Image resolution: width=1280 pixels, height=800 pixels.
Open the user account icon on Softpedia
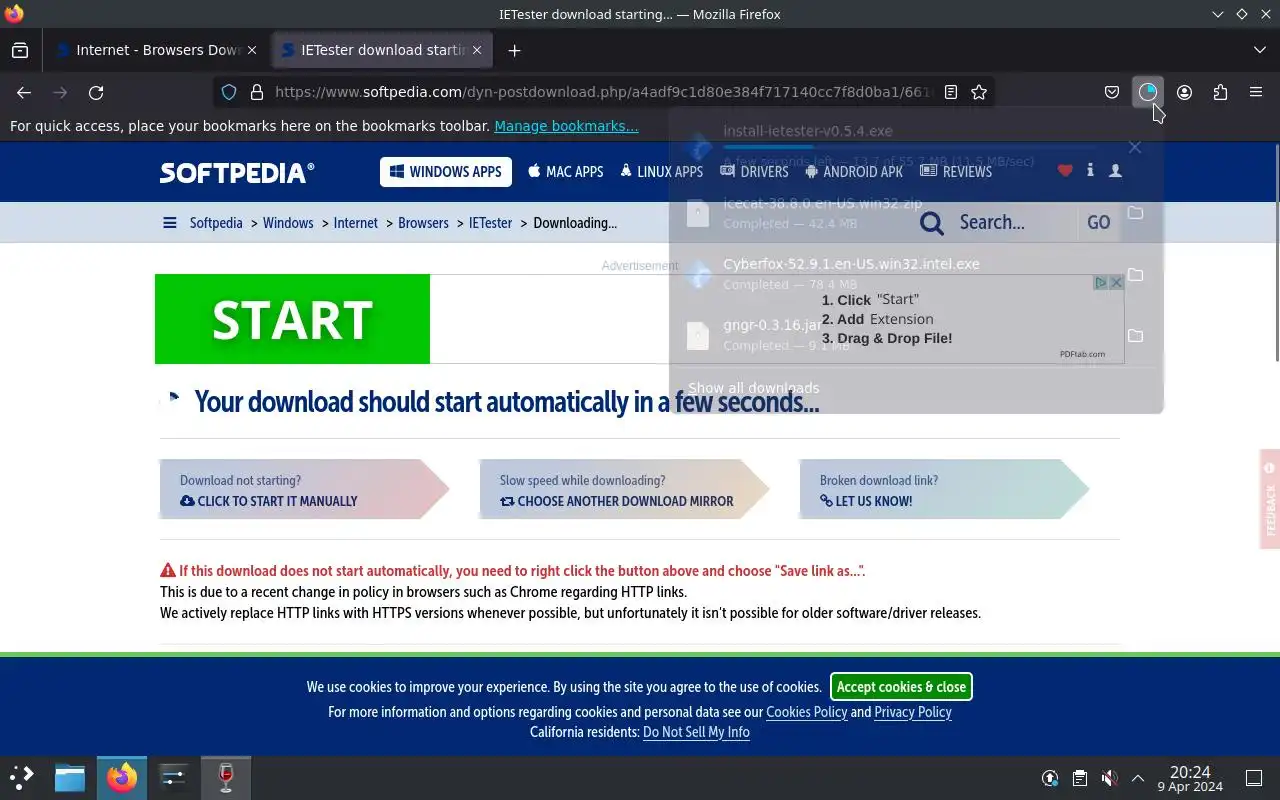coord(1115,171)
